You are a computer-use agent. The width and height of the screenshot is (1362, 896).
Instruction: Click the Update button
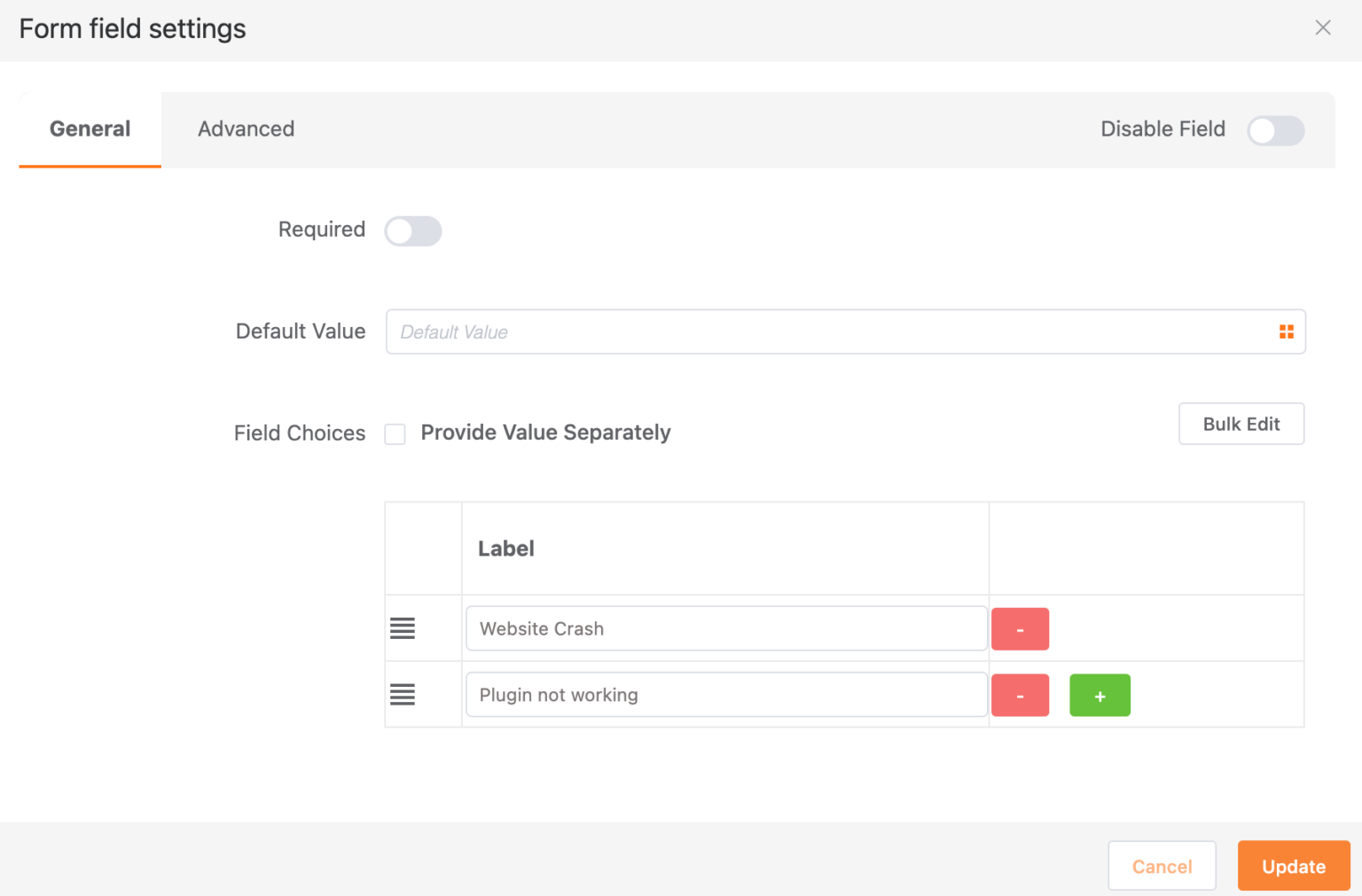1293,866
